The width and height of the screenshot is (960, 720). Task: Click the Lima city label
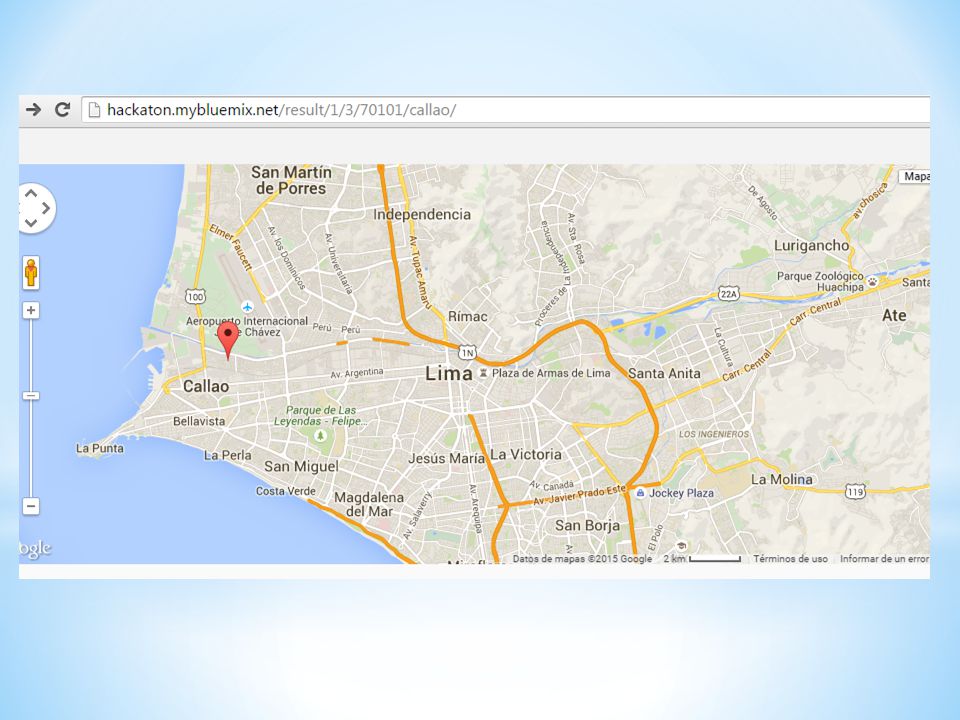tap(449, 373)
